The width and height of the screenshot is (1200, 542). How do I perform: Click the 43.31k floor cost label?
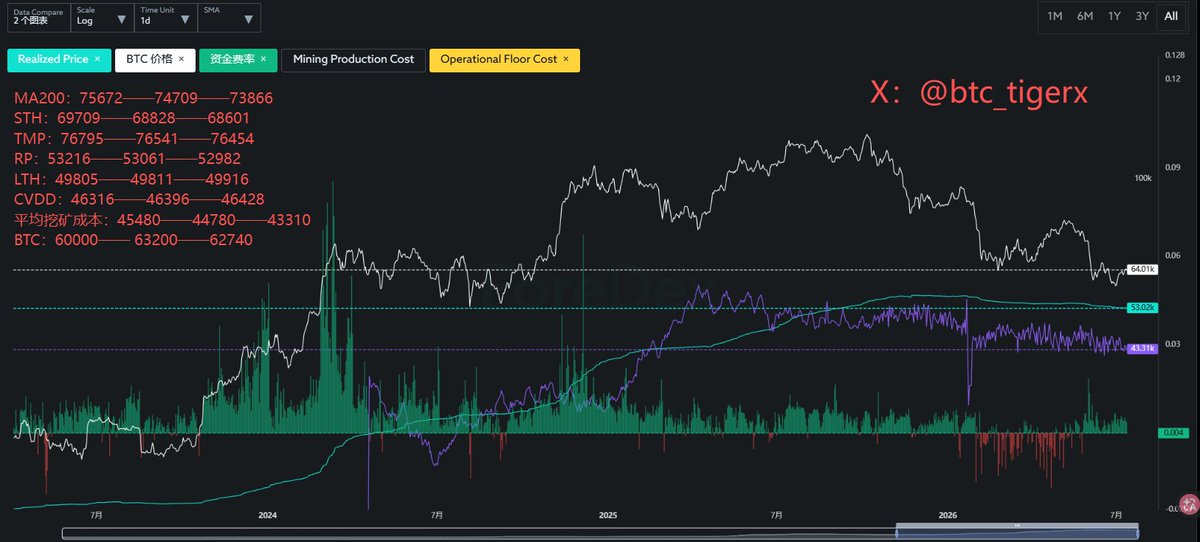click(x=1142, y=349)
